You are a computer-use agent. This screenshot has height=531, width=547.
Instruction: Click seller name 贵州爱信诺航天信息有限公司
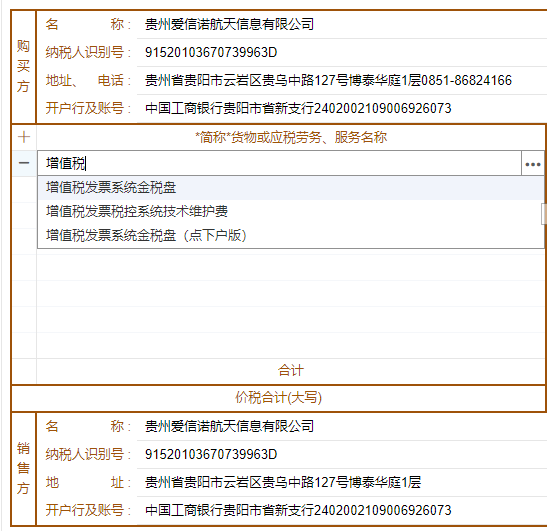click(x=230, y=426)
